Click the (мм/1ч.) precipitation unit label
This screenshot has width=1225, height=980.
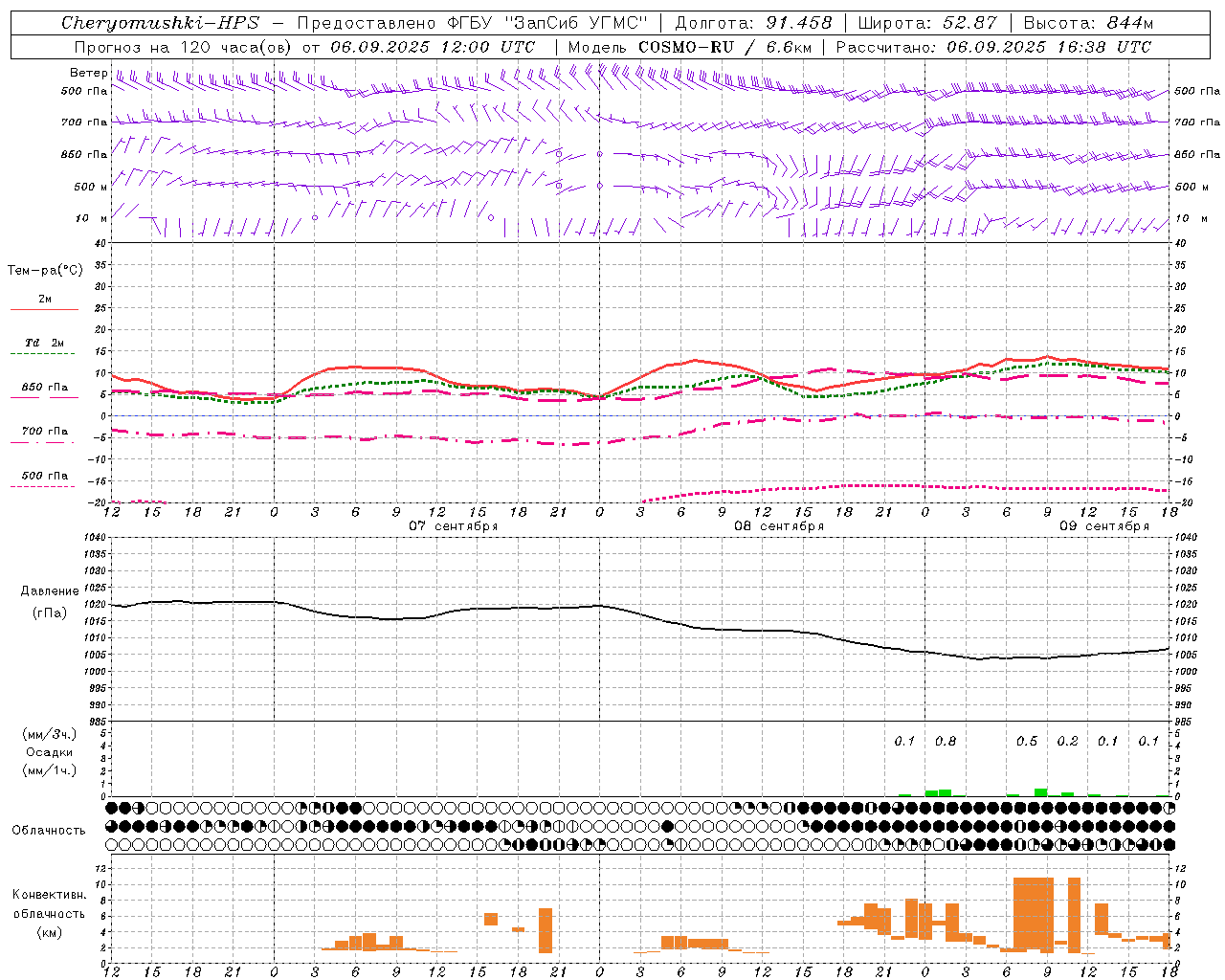point(50,770)
